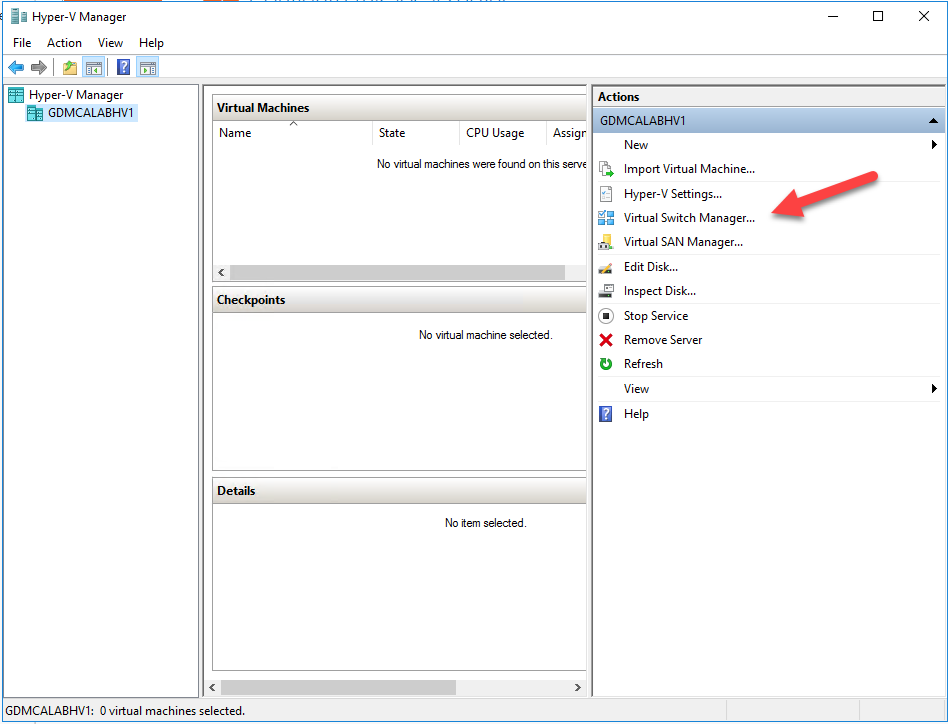Click the toolbar Help question mark icon
Image resolution: width=948 pixels, height=724 pixels.
coord(123,67)
